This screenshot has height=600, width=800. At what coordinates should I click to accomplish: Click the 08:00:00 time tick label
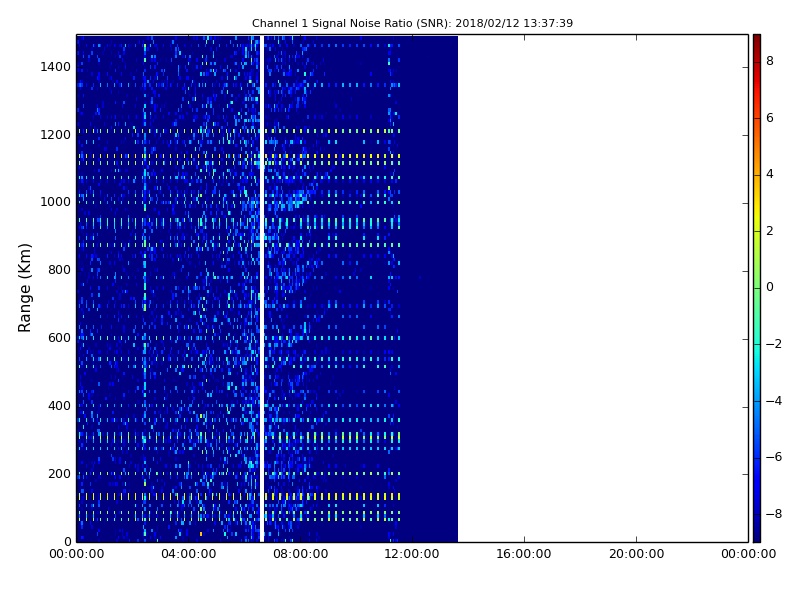pyautogui.click(x=301, y=554)
